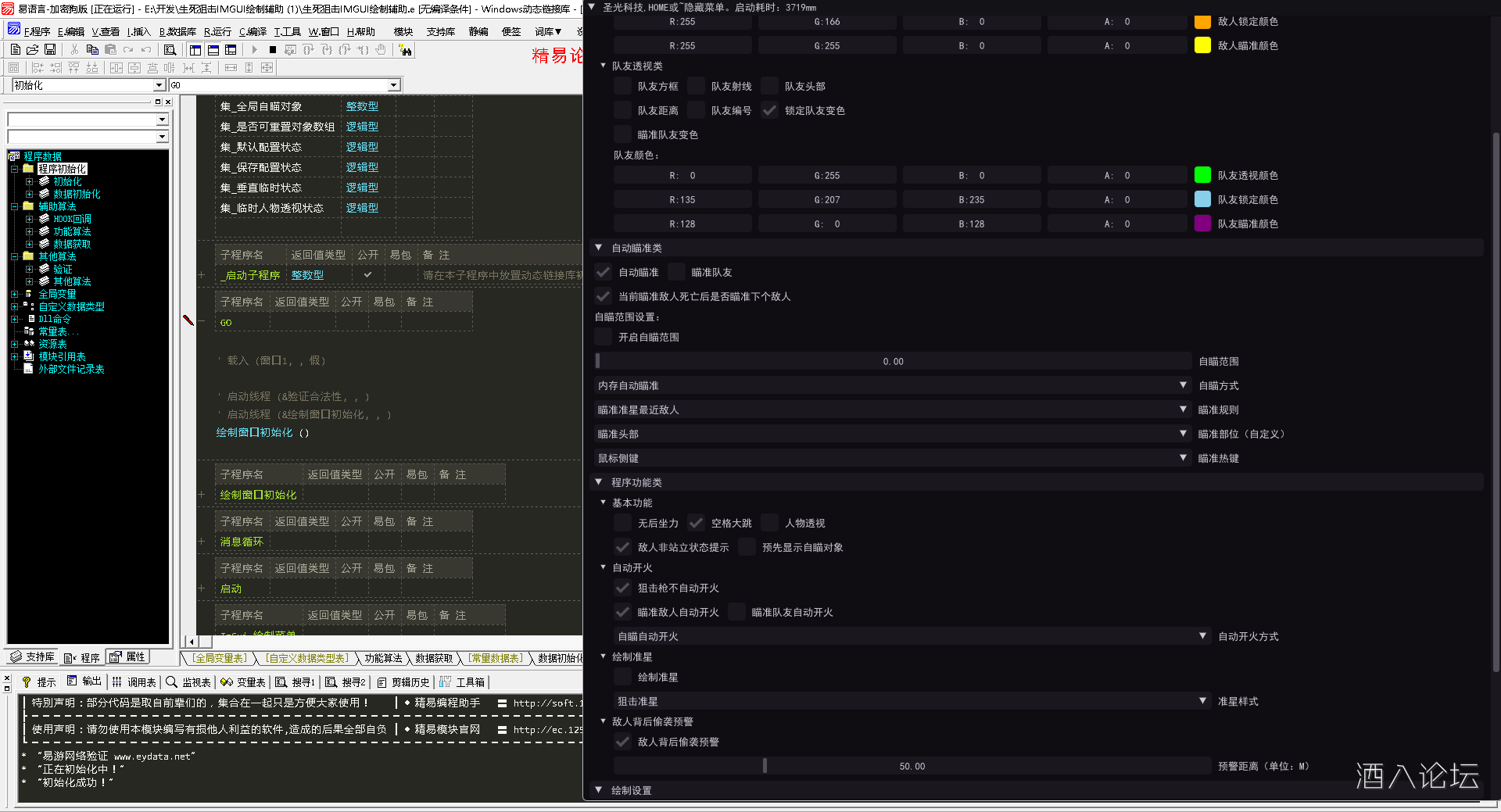Uncheck 锁定队友变色 checkbox
The image size is (1501, 812).
coord(769,110)
